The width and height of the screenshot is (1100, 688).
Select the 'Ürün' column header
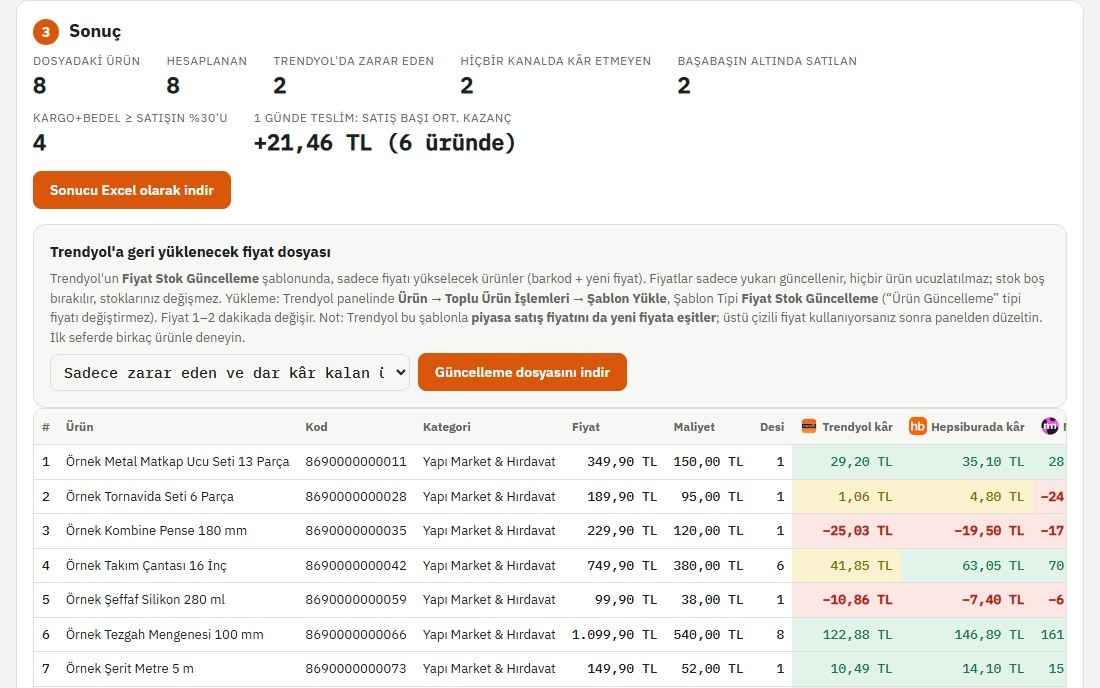point(79,426)
